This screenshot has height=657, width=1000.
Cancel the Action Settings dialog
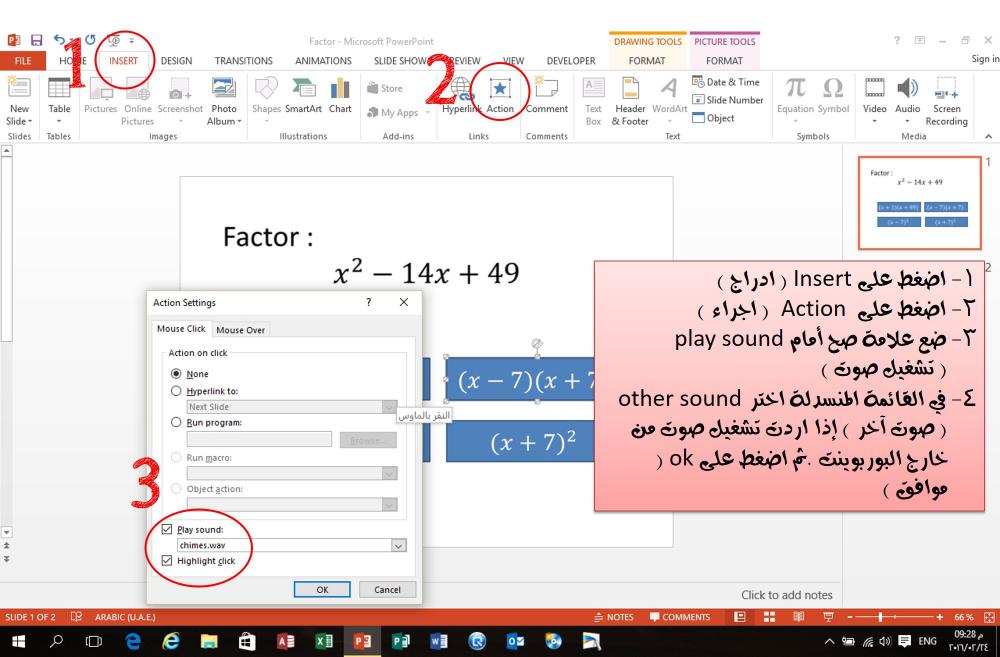(x=387, y=589)
